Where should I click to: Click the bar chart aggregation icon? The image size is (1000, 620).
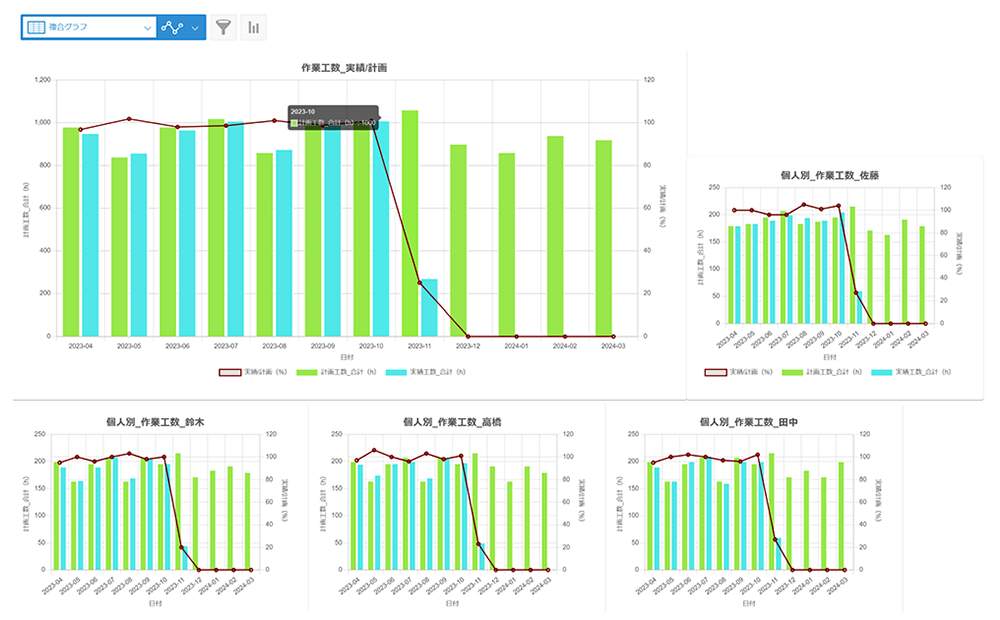pos(253,27)
